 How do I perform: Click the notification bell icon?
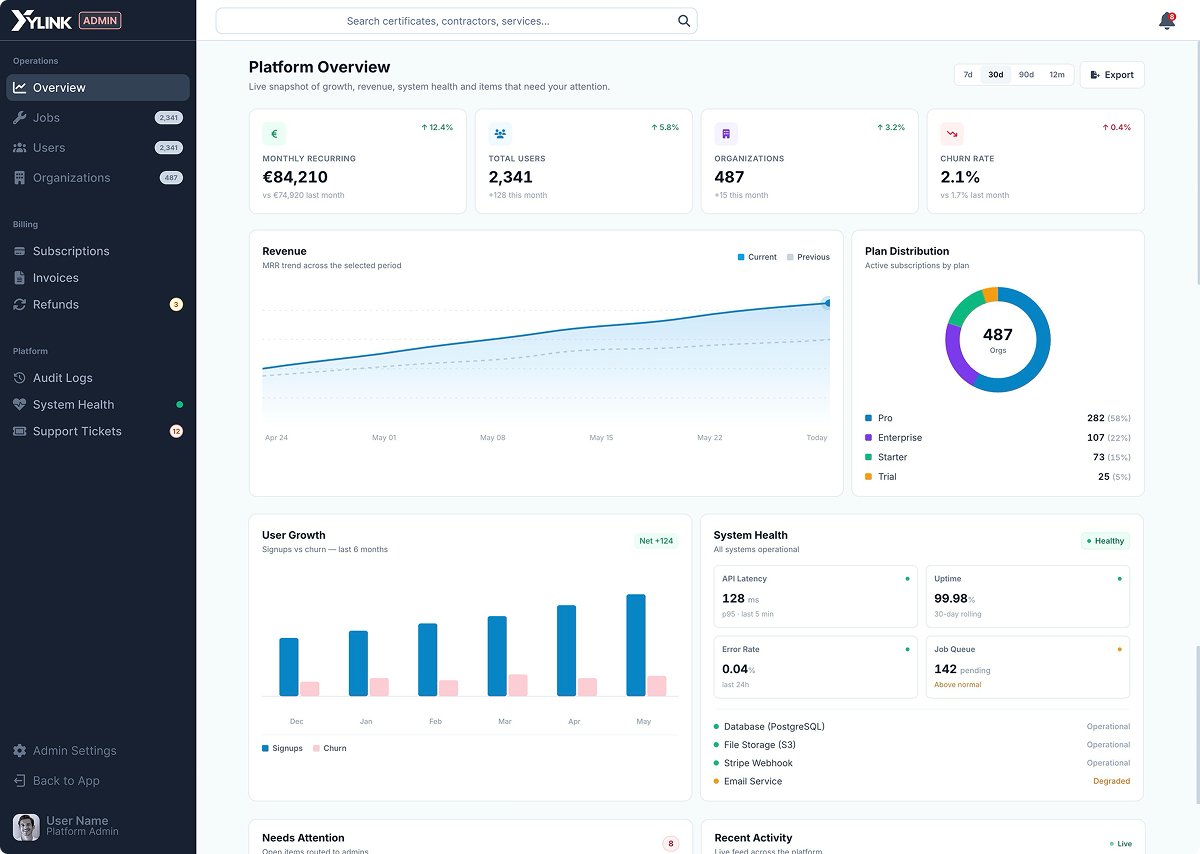1166,21
